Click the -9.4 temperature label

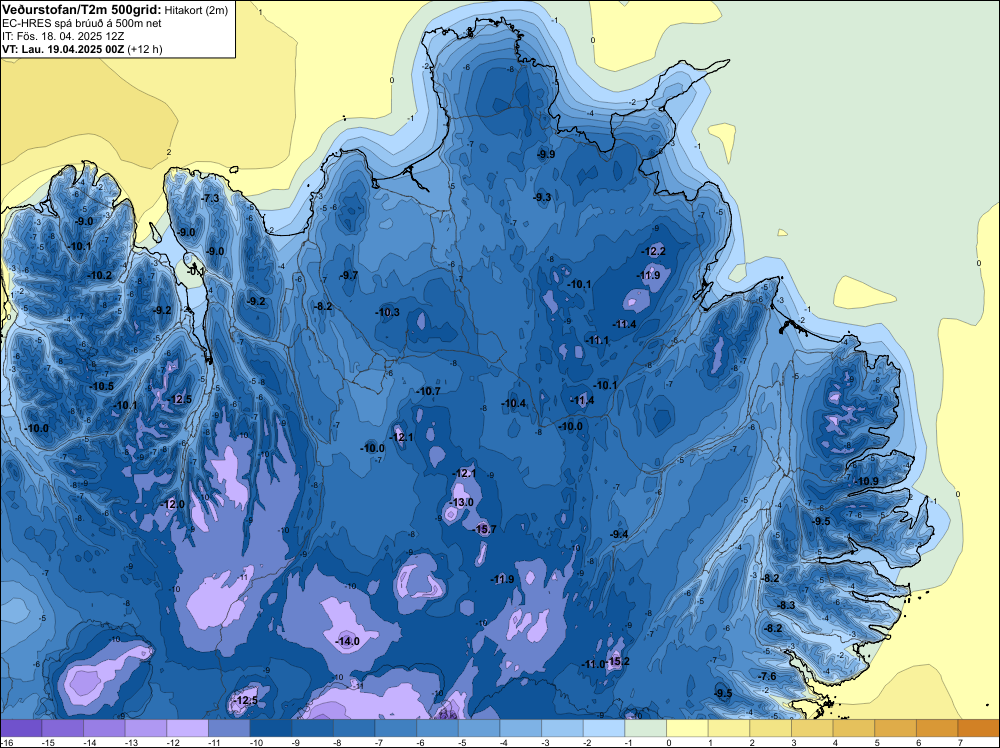coord(619,534)
